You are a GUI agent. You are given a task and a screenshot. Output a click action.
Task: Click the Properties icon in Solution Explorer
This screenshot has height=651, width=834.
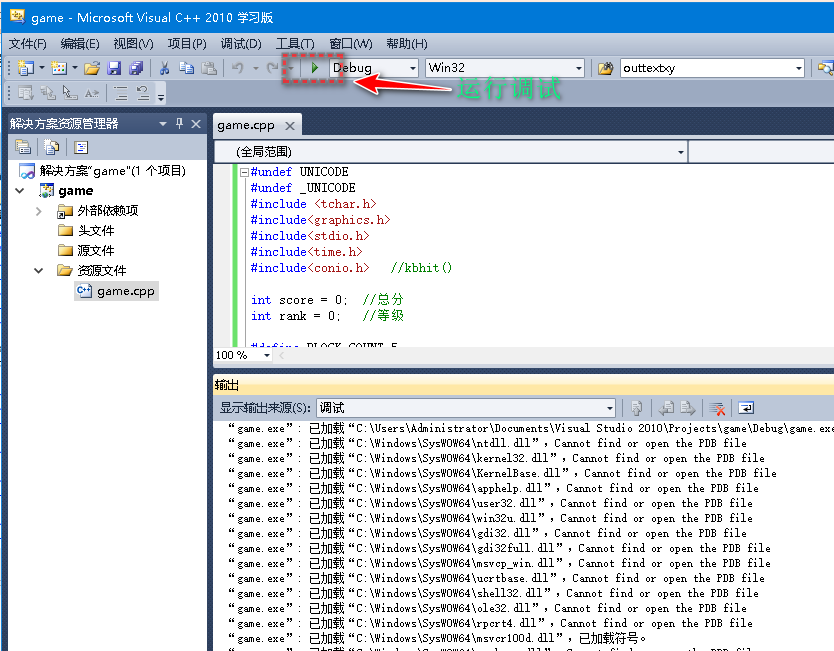click(23, 147)
